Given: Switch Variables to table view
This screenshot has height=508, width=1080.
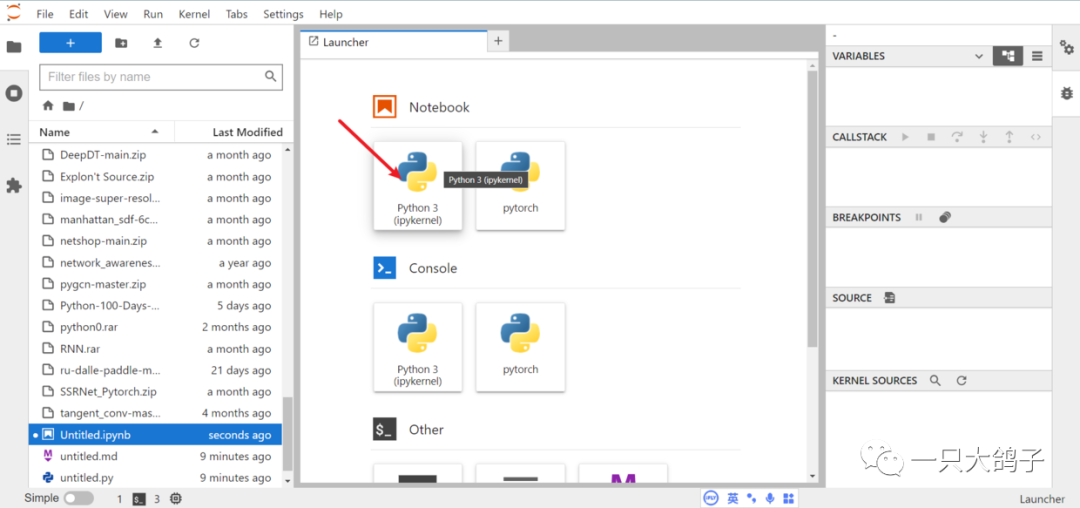Looking at the screenshot, I should pos(1037,56).
